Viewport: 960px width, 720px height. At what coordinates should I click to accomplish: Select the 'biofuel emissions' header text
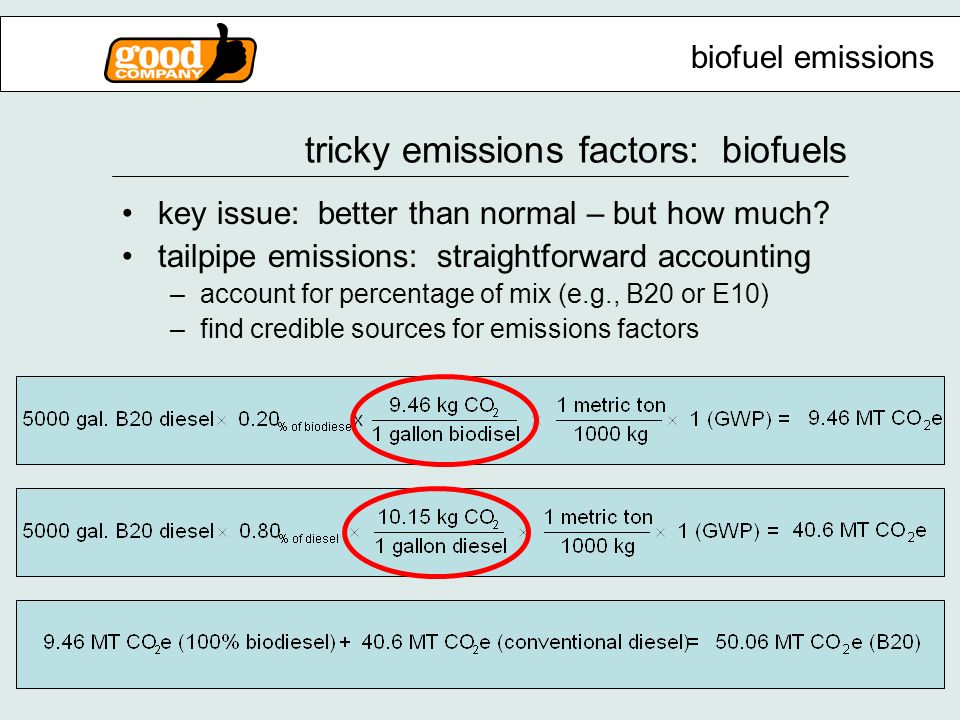click(812, 58)
